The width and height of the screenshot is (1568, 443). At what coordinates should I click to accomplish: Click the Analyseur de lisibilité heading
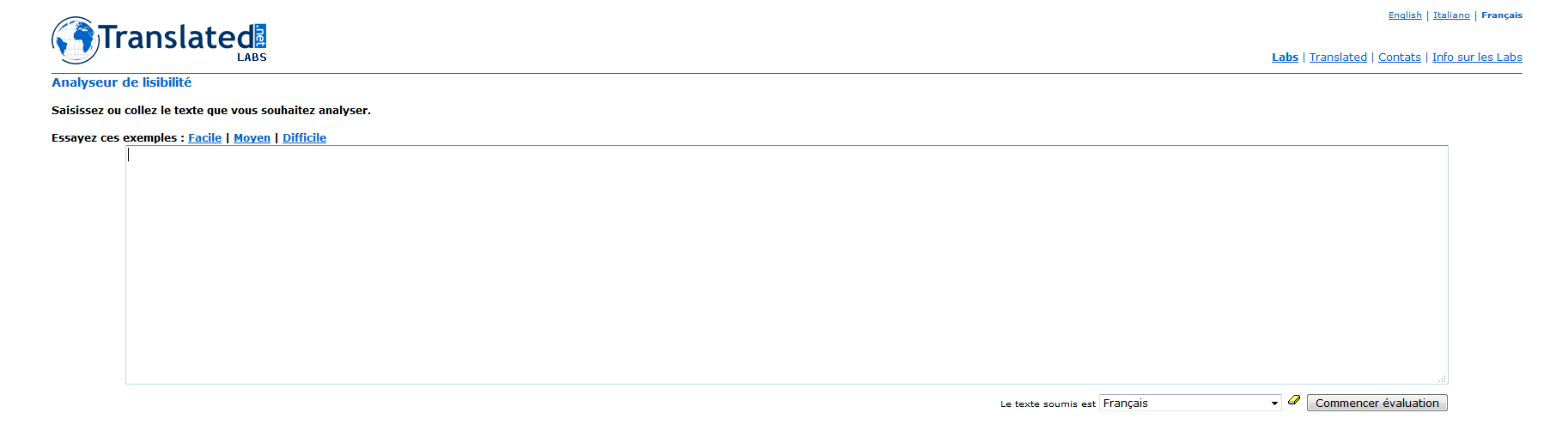click(121, 82)
